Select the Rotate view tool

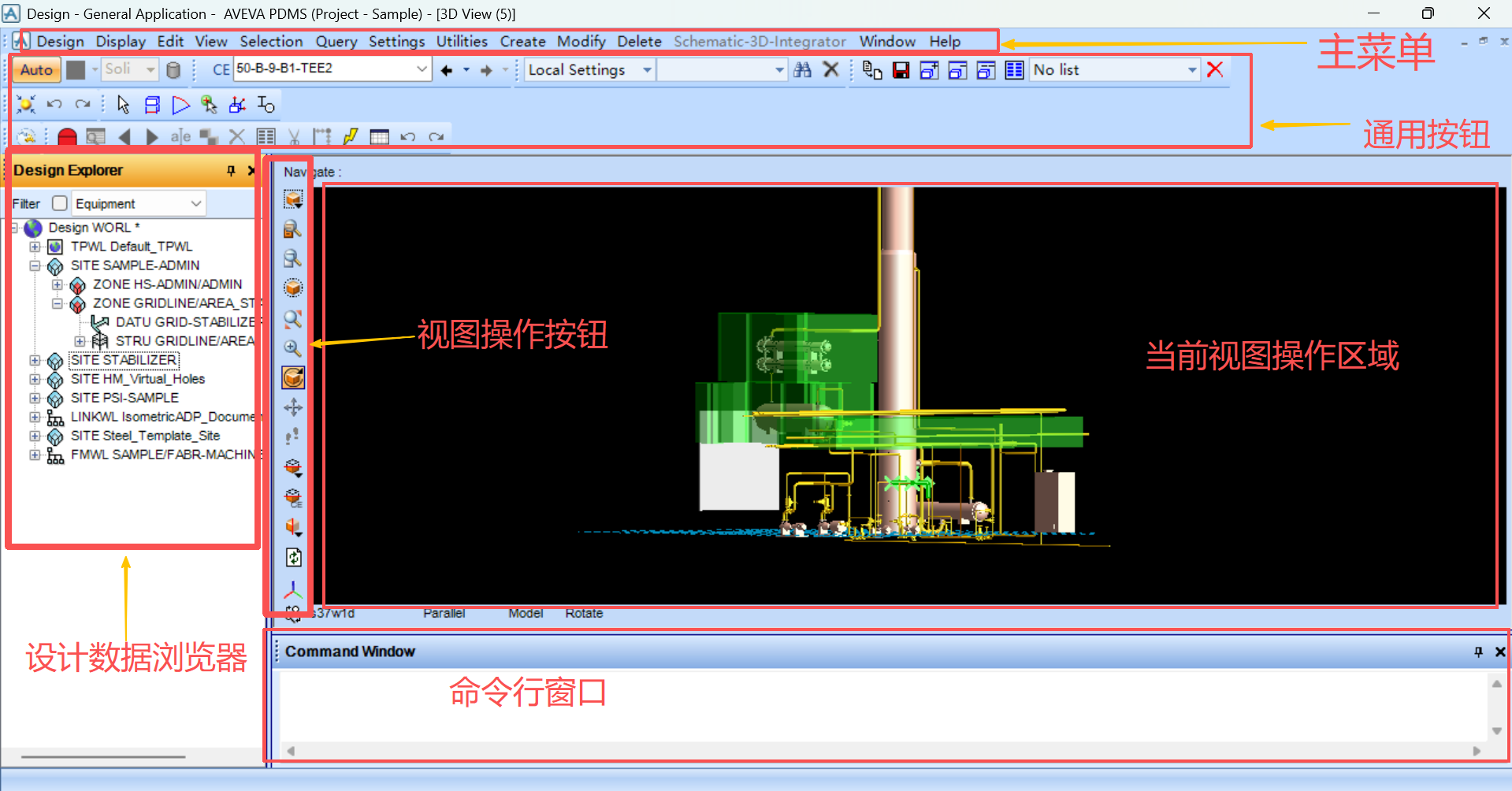[x=292, y=377]
